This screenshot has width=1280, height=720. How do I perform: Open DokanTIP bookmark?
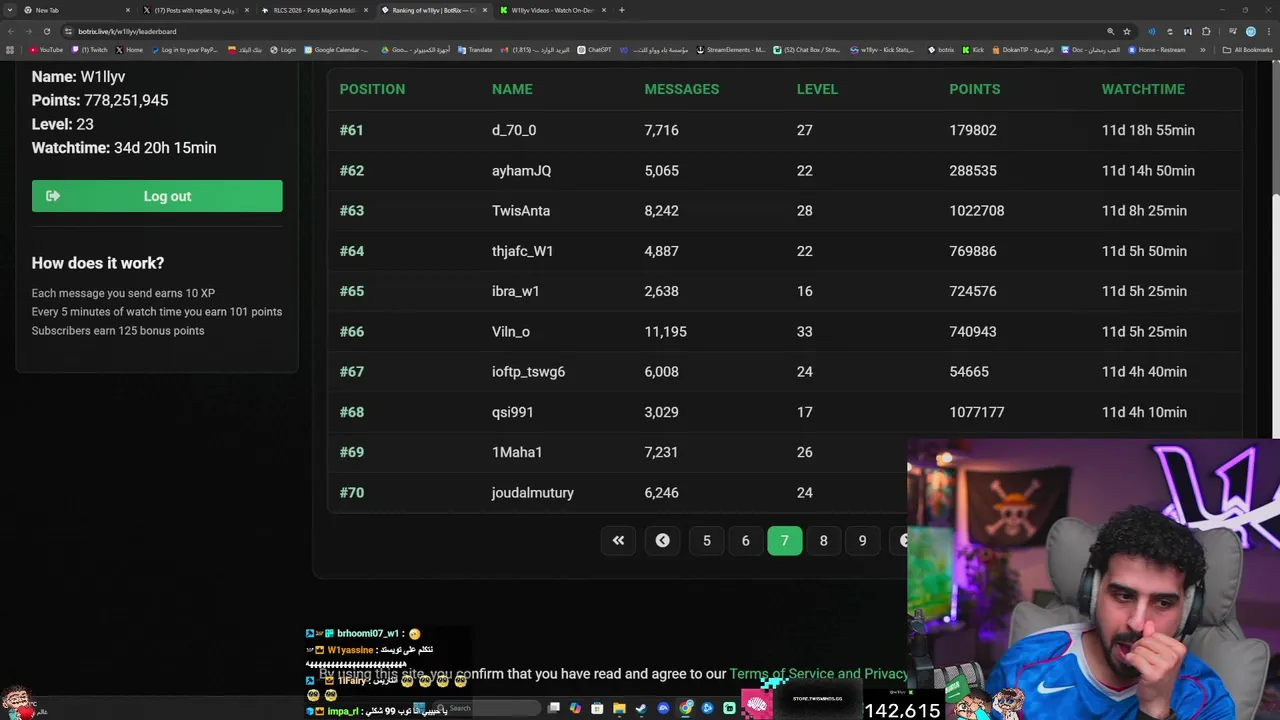(1023, 49)
